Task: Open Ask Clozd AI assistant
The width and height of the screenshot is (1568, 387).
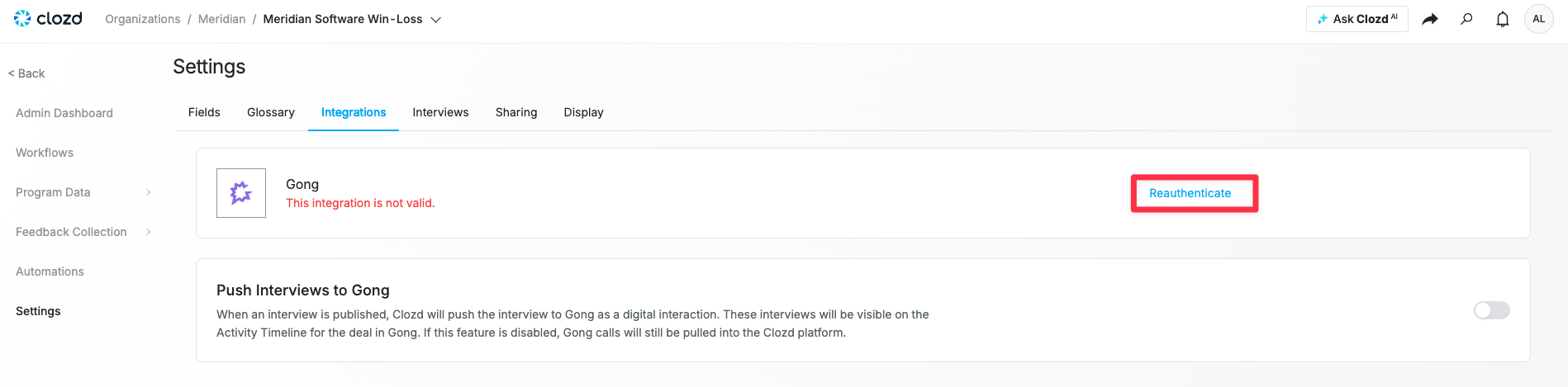Action: tap(1357, 19)
